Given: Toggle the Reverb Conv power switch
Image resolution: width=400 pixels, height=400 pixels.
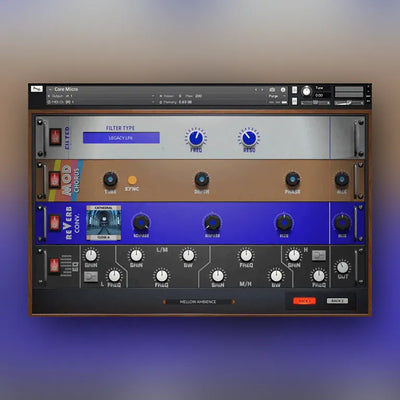Looking at the screenshot, I should pyautogui.click(x=55, y=222).
